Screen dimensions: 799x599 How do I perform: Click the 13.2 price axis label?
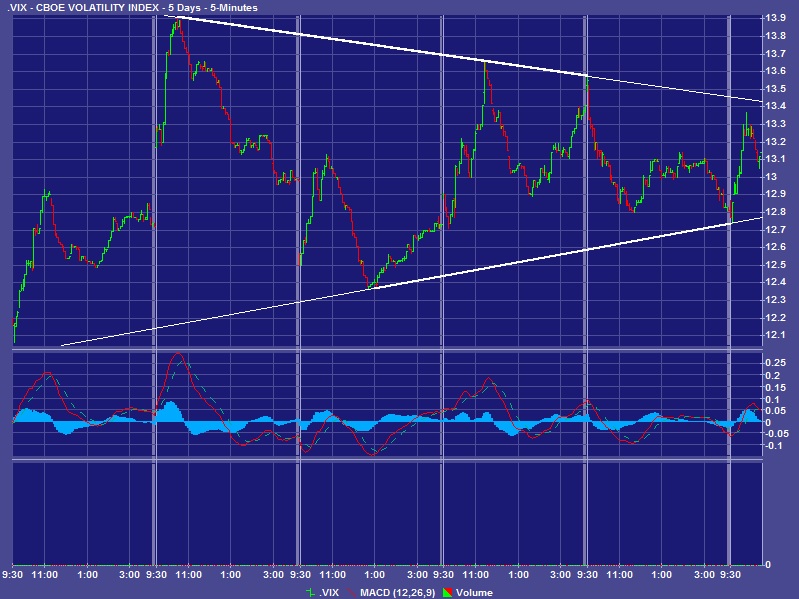coord(775,141)
